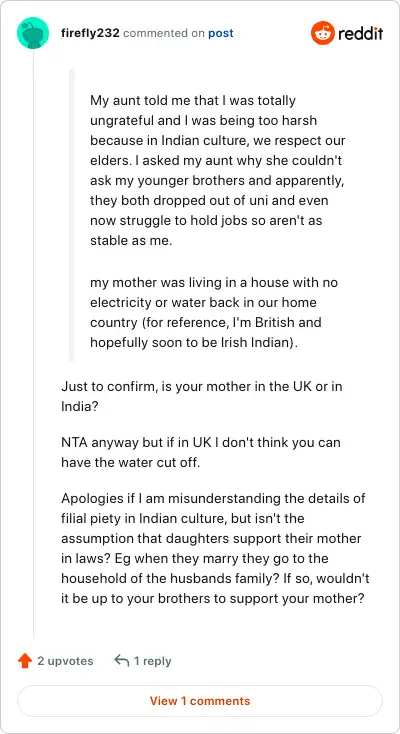Open the firefly232 username profile
The image size is (400, 734).
click(90, 33)
